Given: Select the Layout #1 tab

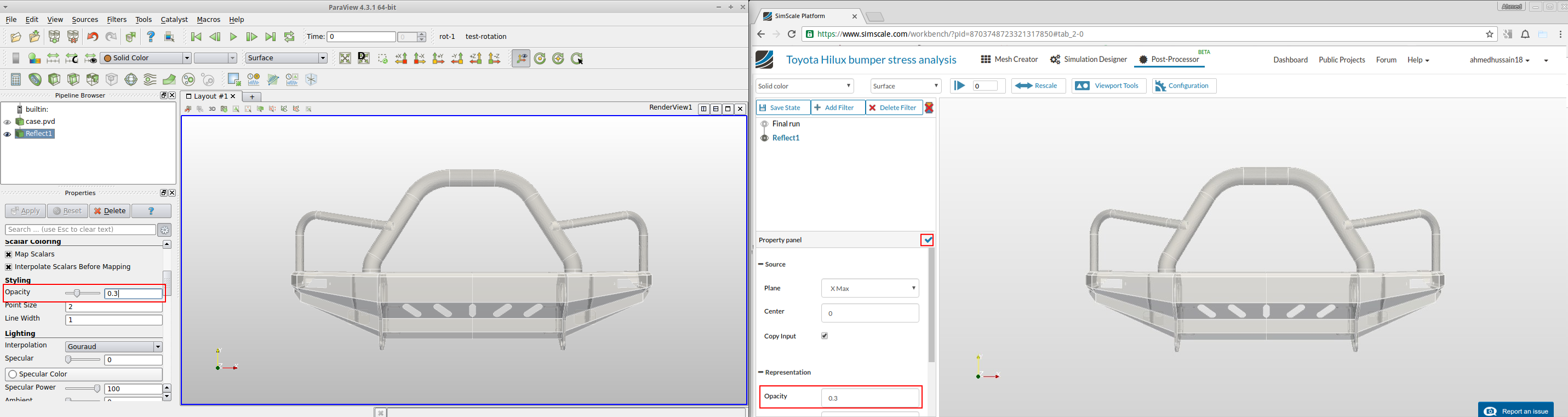Looking at the screenshot, I should tap(210, 97).
